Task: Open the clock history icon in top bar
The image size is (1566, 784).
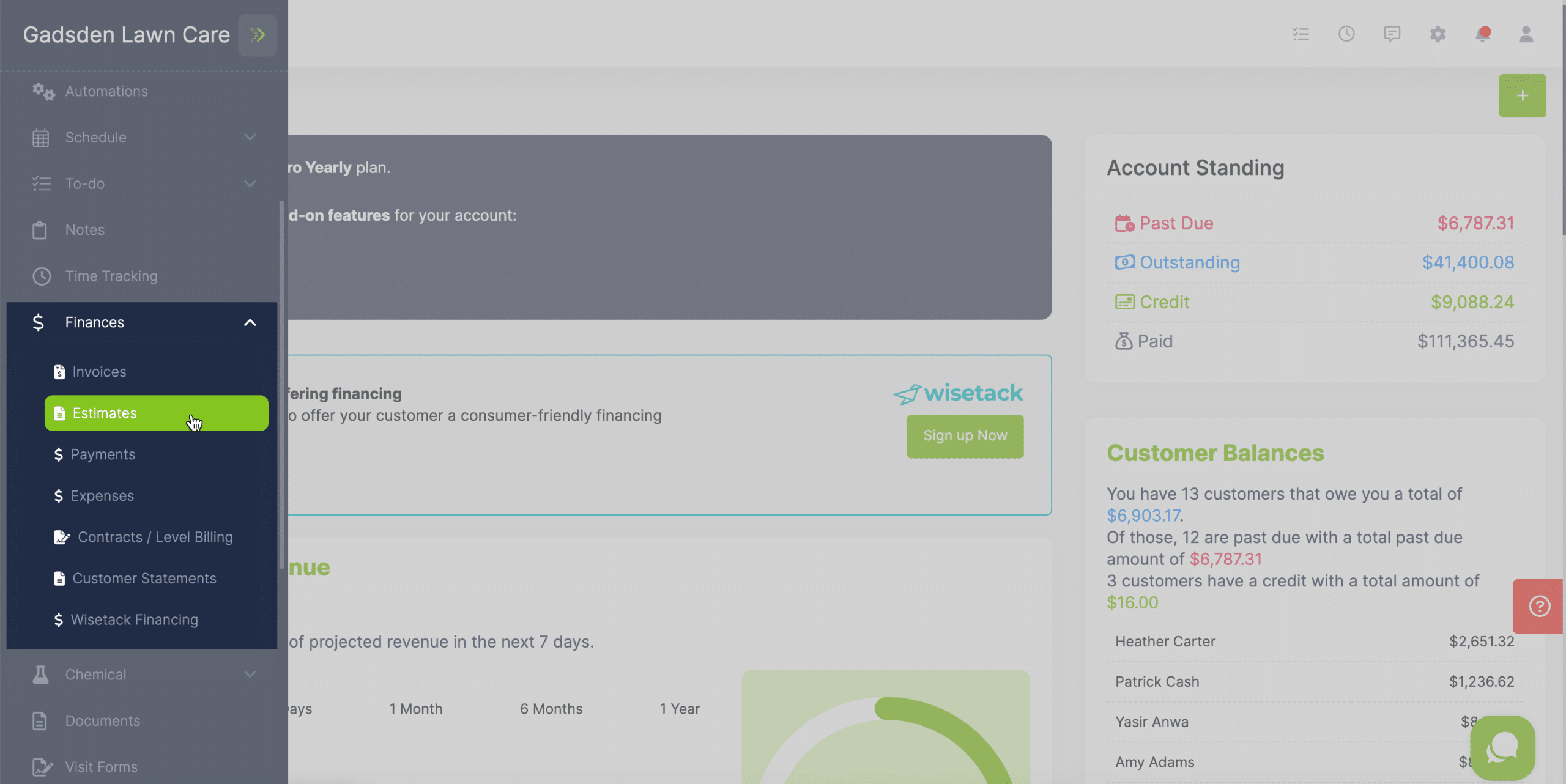Action: pyautogui.click(x=1346, y=34)
